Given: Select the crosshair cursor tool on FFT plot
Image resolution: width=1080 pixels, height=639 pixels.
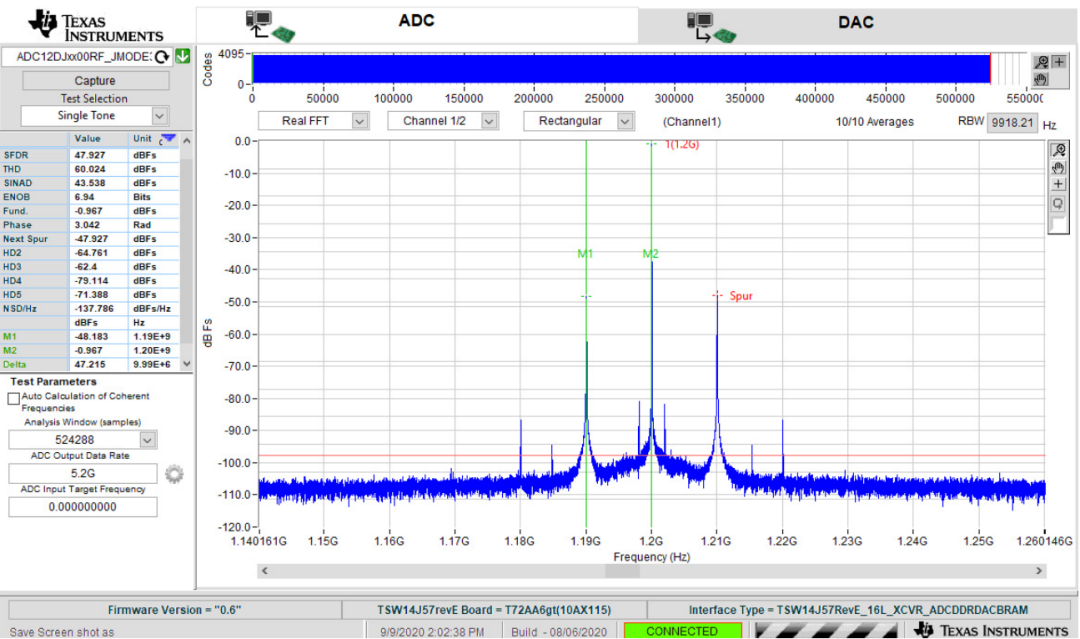Looking at the screenshot, I should click(x=1058, y=185).
